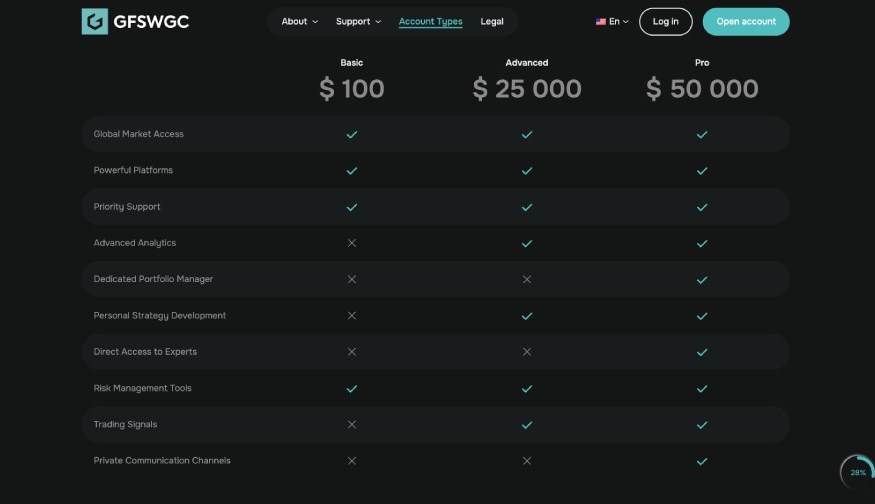Click Advanced cross for Dedicated Portfolio Manager

click(527, 279)
